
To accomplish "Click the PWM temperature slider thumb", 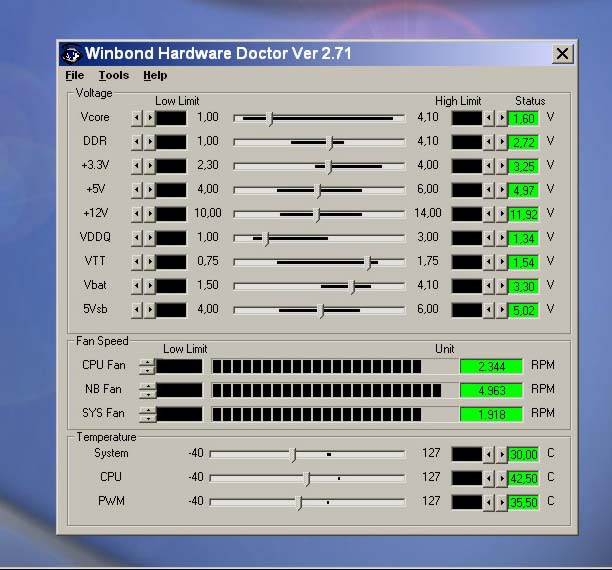I will click(299, 503).
